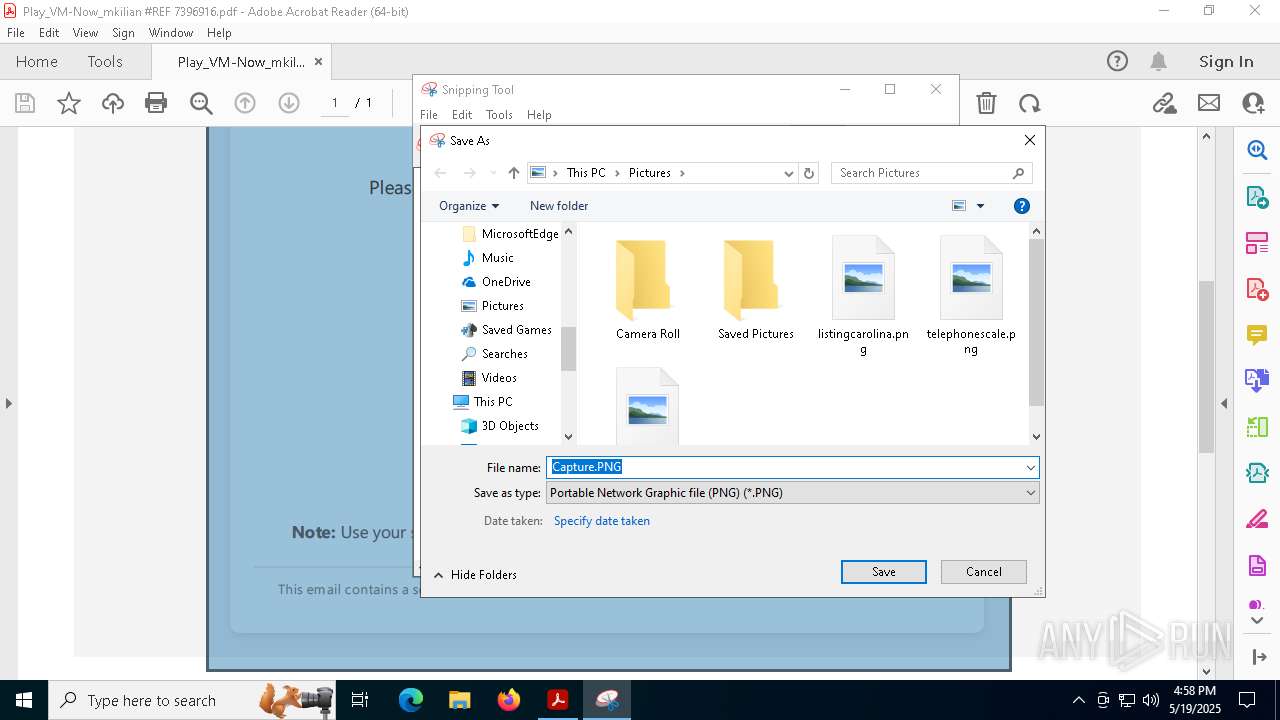1280x720 pixels.
Task: Switch to the Acrobat Tools tab
Action: pos(105,61)
